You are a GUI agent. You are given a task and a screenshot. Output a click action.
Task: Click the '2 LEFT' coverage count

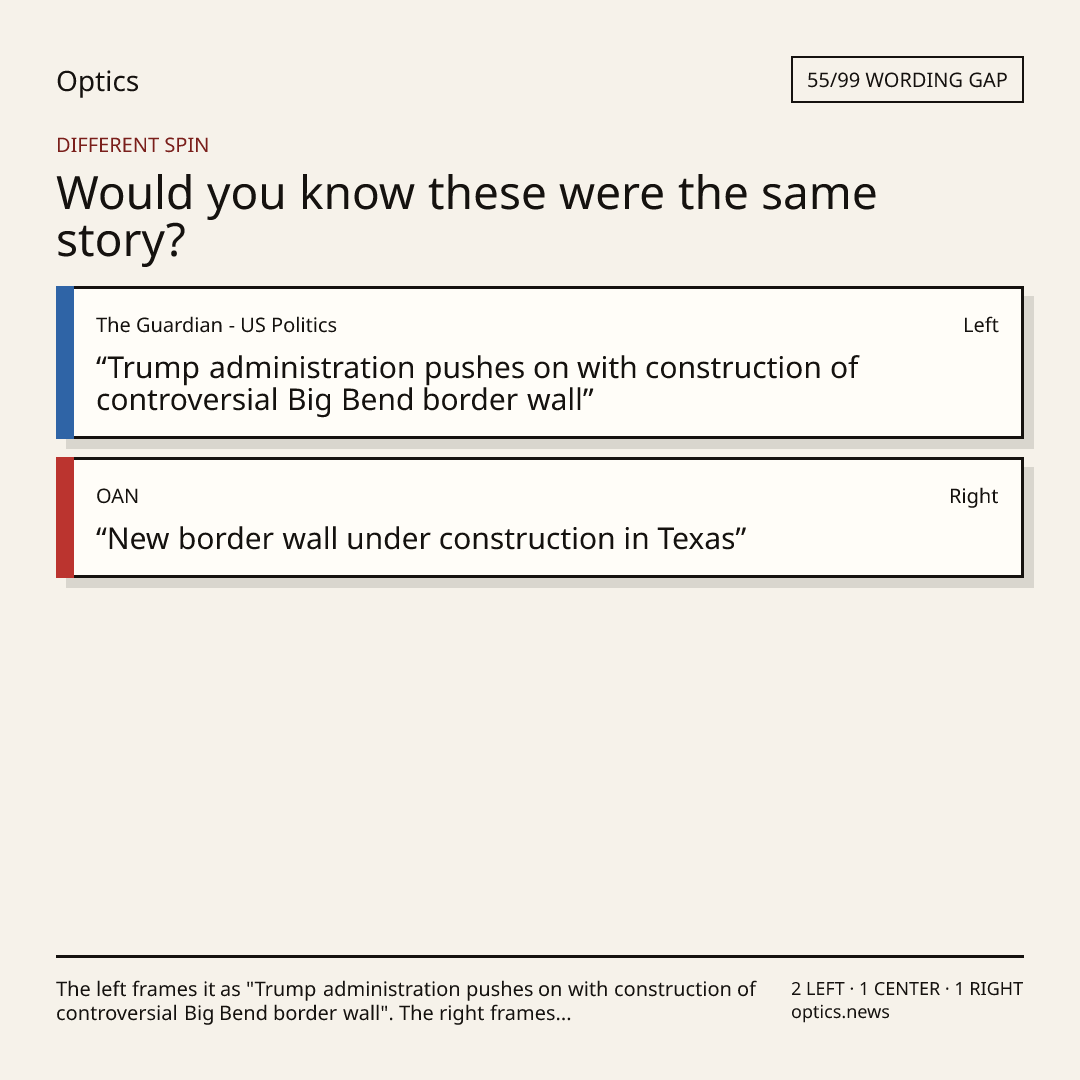[x=818, y=989]
